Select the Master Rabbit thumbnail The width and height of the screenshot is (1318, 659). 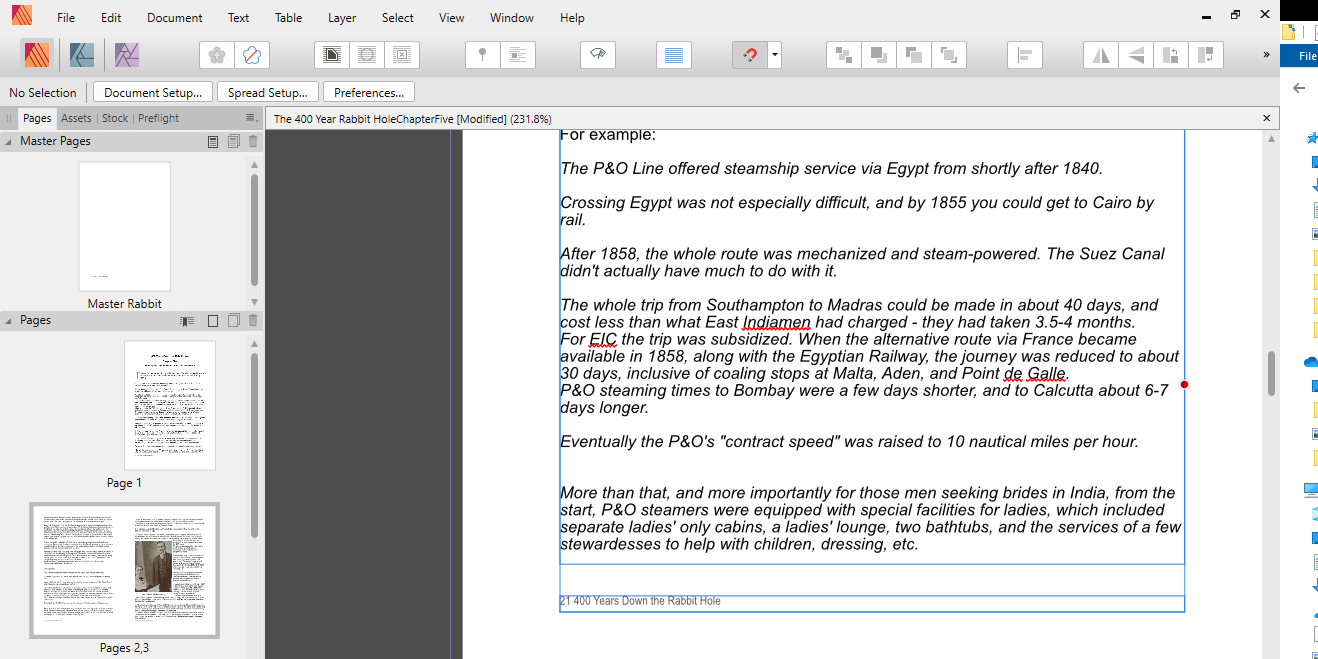tap(125, 226)
